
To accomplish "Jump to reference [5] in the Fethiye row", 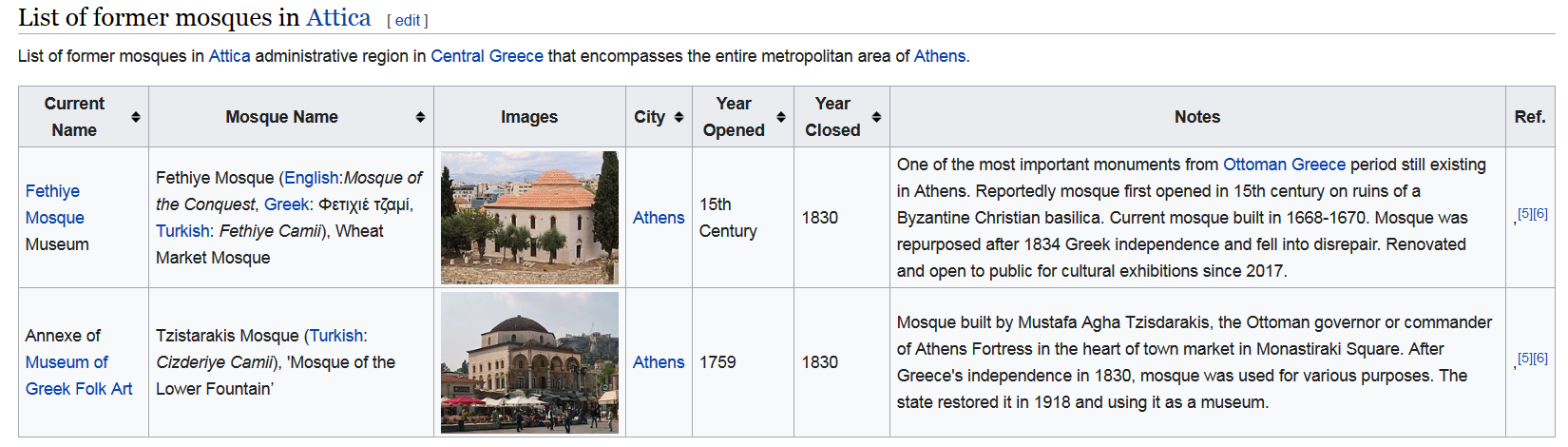I will (x=1524, y=214).
